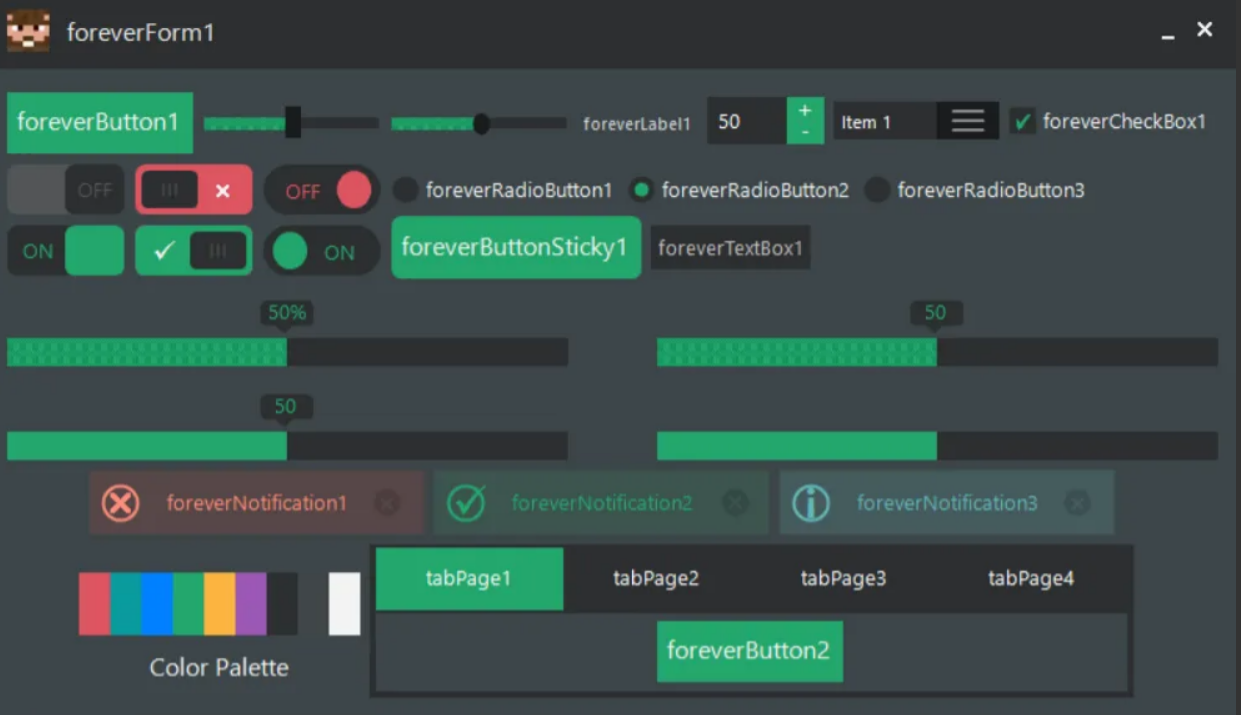Open the tabPage4 tab
Viewport: 1241px width, 715px height.
coord(1031,578)
